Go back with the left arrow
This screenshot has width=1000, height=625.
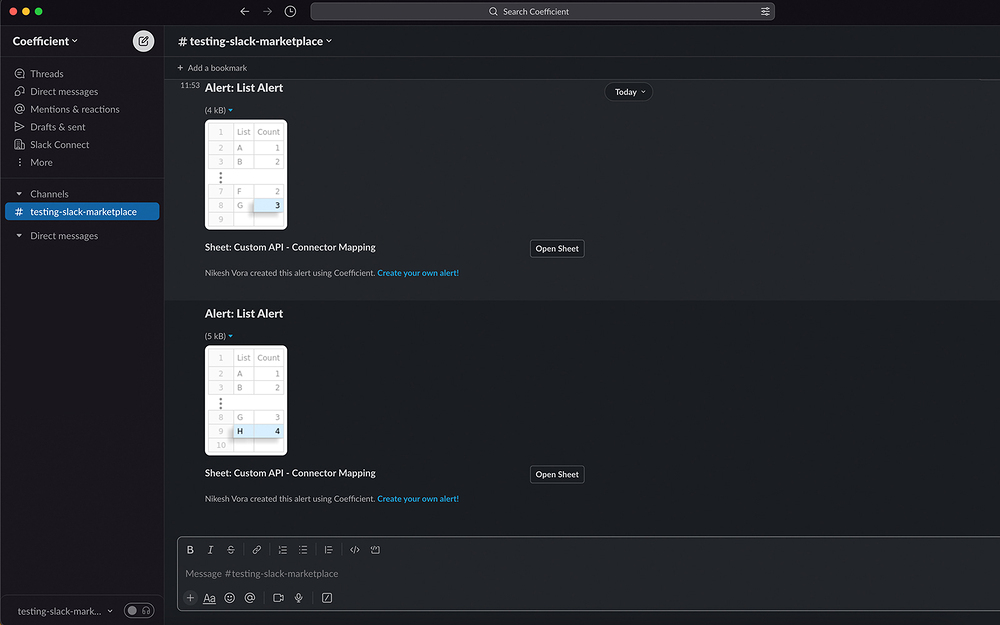[244, 11]
